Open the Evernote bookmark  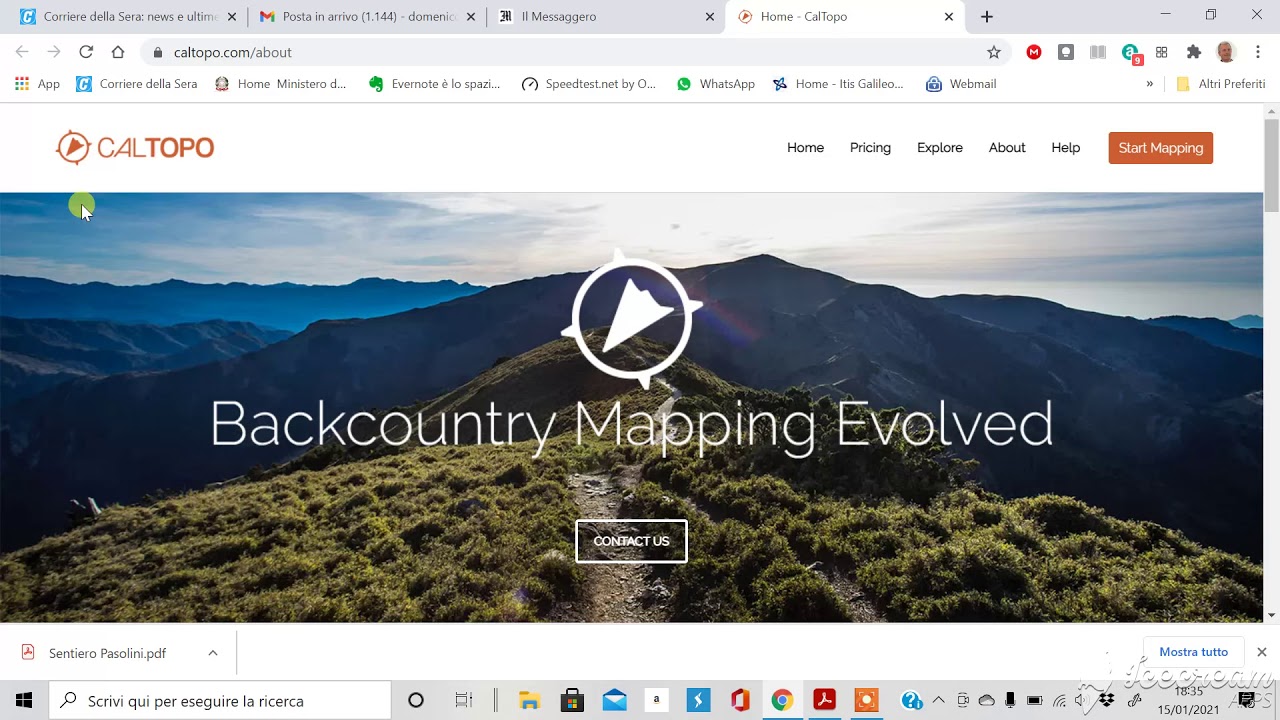(435, 84)
